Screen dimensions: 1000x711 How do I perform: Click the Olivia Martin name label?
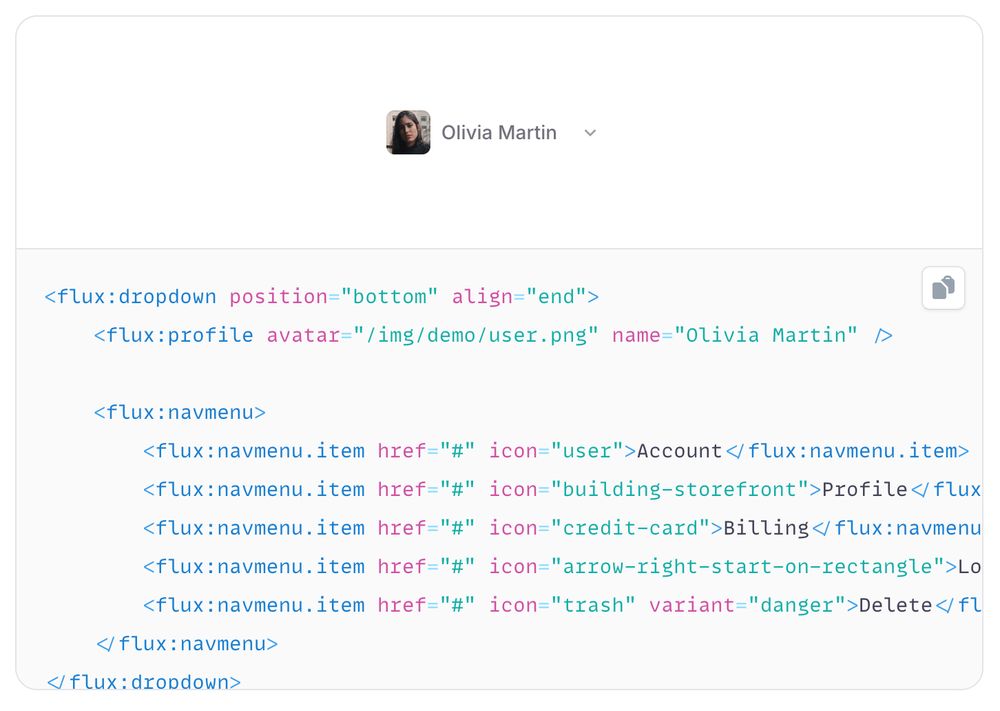coord(499,133)
